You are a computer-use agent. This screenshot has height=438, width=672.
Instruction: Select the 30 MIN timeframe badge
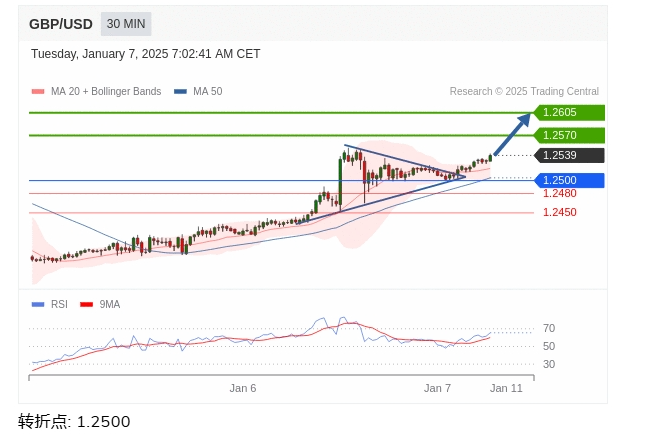pos(126,24)
